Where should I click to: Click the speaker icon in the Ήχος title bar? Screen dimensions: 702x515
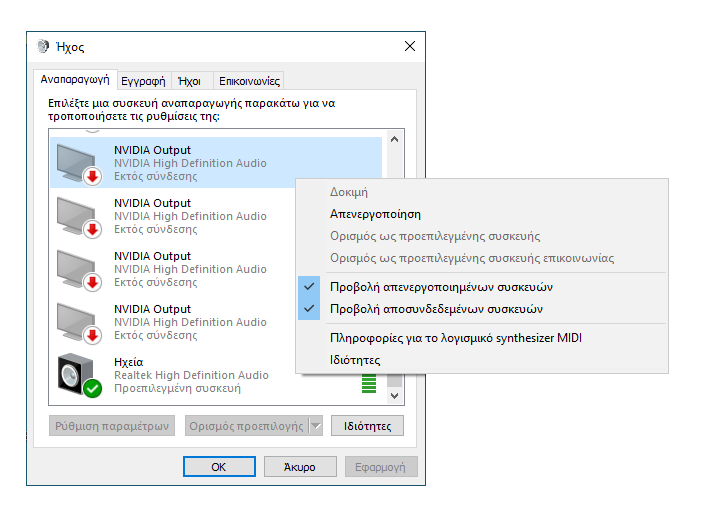(x=43, y=46)
